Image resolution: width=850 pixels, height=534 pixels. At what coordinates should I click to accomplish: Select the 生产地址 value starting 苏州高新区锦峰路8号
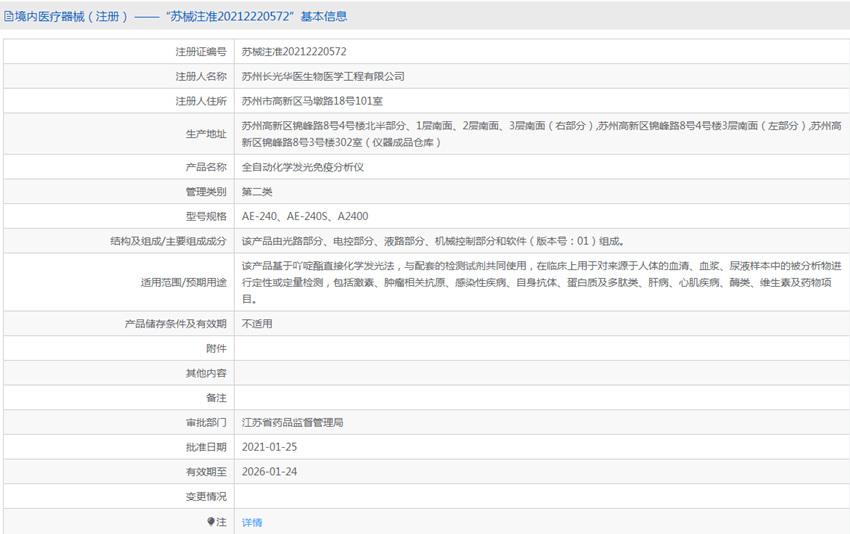coord(542,134)
